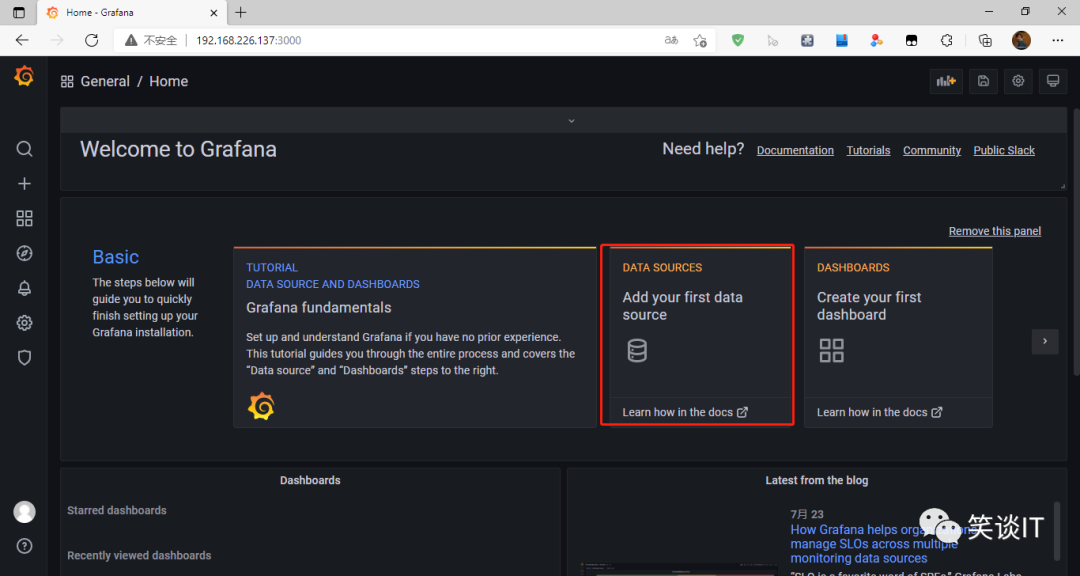Open Grafana logo home menu
This screenshot has width=1080, height=576.
[24, 76]
